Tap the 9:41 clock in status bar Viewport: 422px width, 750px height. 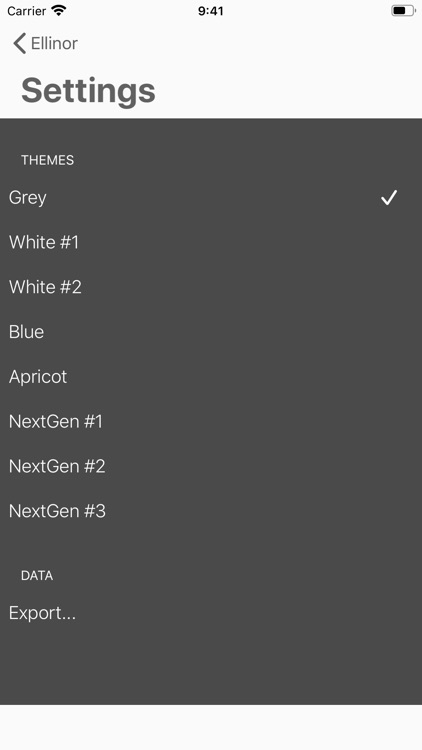[211, 11]
